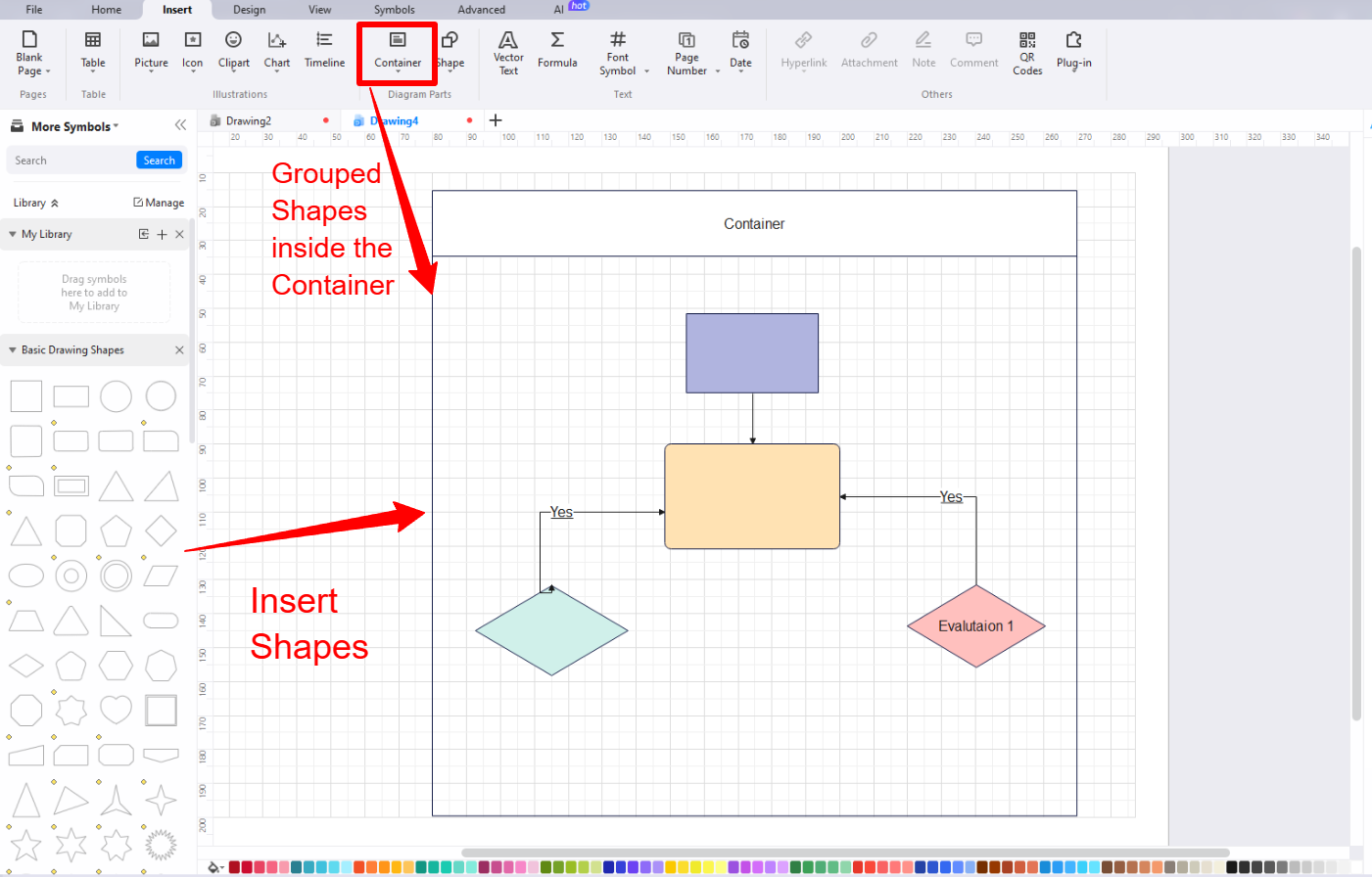
Task: Switch to the Home ribbon tab
Action: coord(107,10)
